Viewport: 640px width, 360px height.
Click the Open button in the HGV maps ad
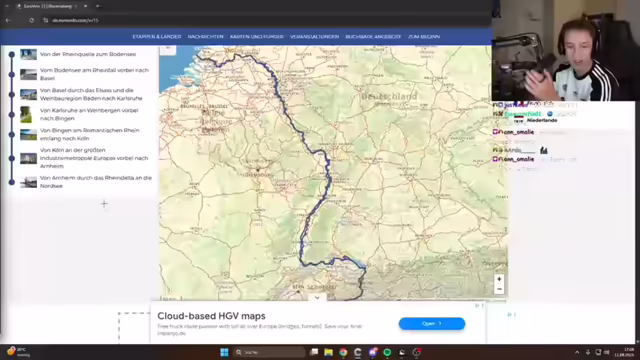pyautogui.click(x=432, y=323)
